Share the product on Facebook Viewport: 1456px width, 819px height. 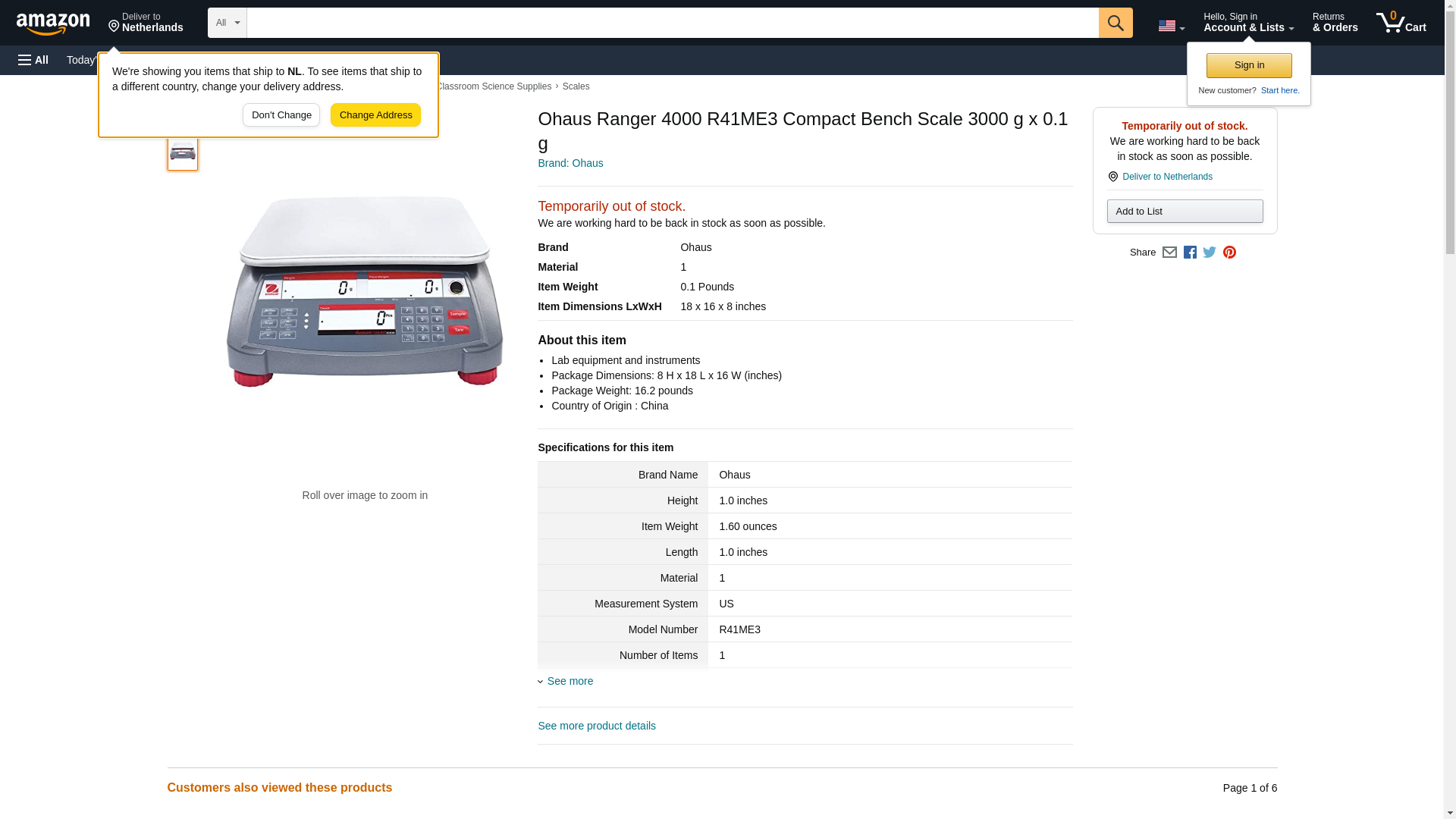pos(1190,253)
